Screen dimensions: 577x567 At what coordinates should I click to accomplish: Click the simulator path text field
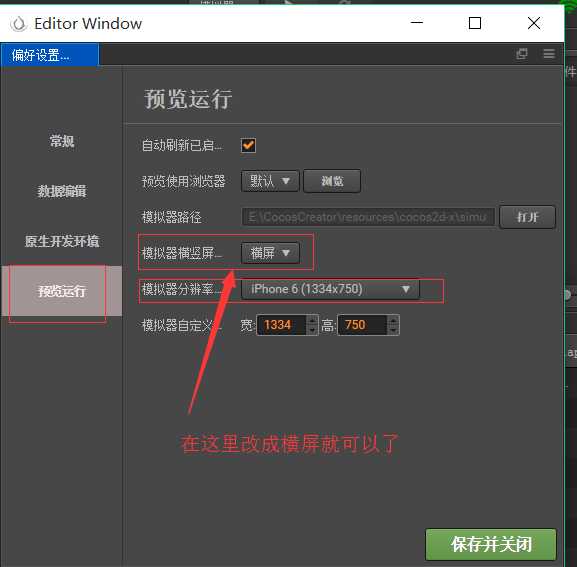tap(368, 217)
